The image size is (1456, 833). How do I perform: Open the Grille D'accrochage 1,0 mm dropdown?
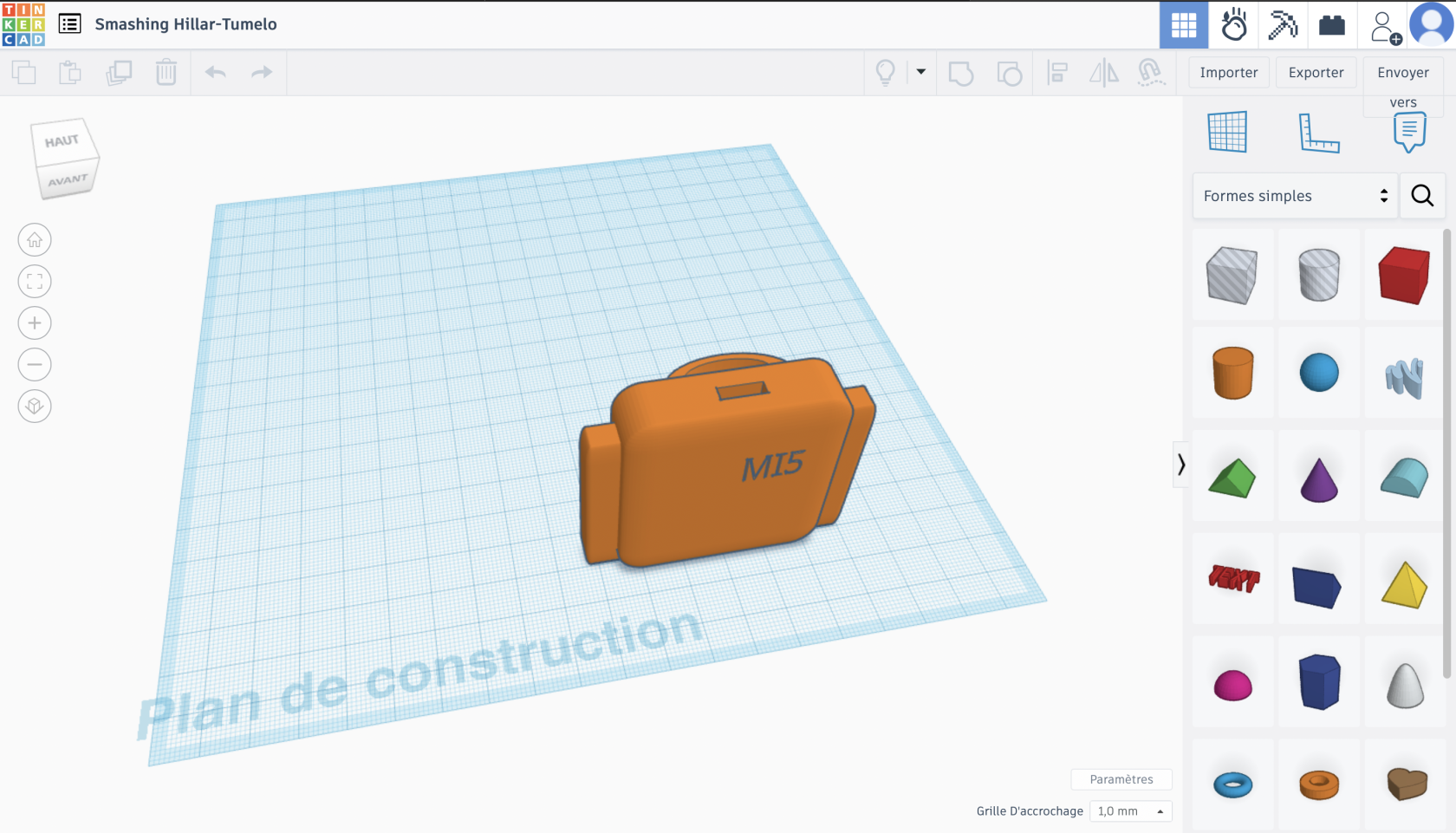click(1131, 811)
